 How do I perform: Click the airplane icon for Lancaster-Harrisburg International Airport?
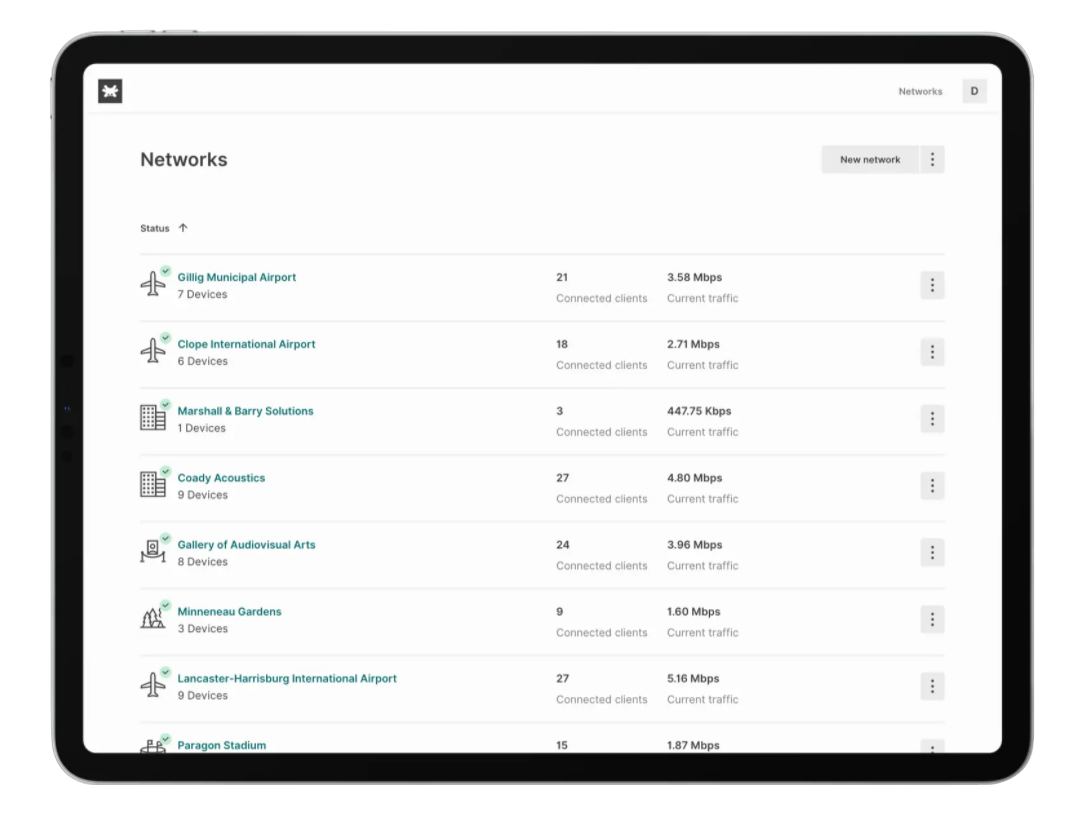coord(153,685)
